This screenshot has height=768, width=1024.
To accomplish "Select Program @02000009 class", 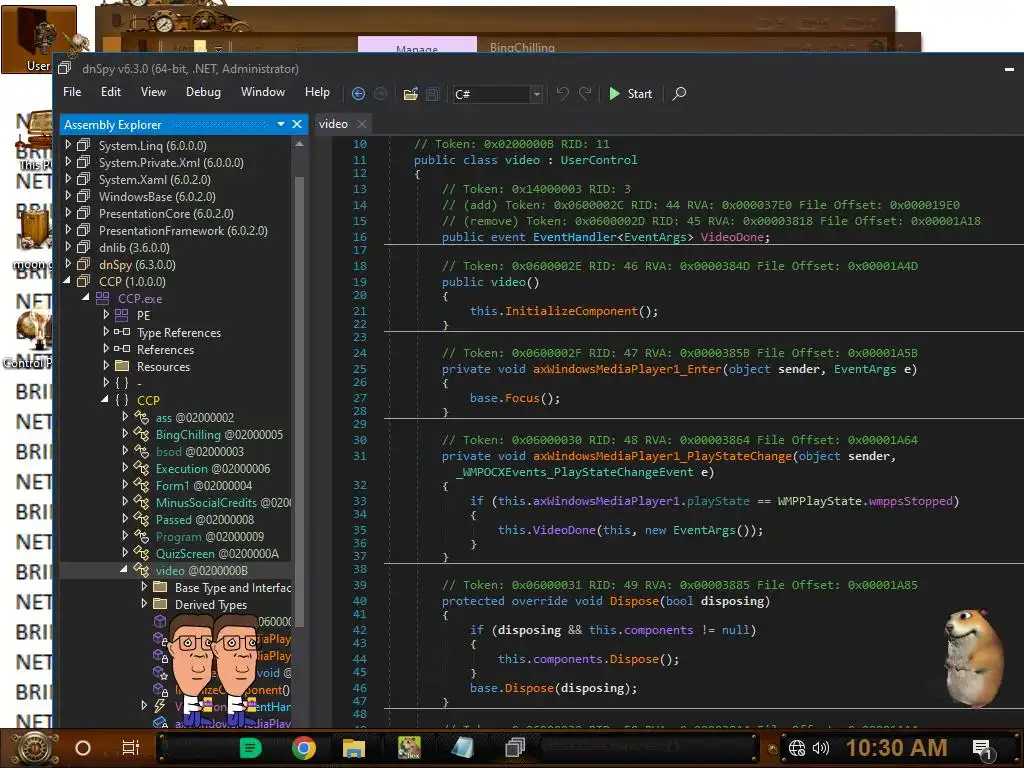I will click(210, 537).
